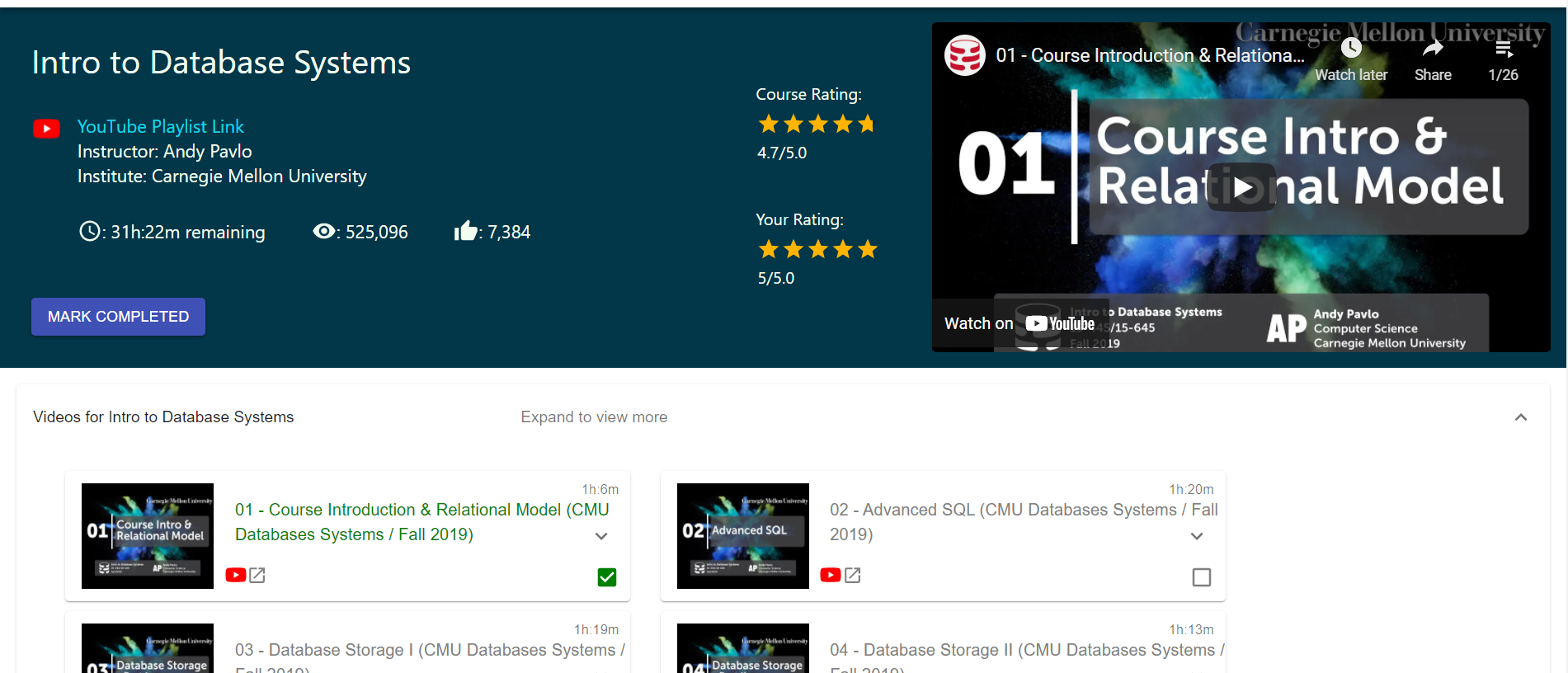Click title 03 - Database Storage I
This screenshot has height=673, width=1568.
pyautogui.click(x=430, y=657)
